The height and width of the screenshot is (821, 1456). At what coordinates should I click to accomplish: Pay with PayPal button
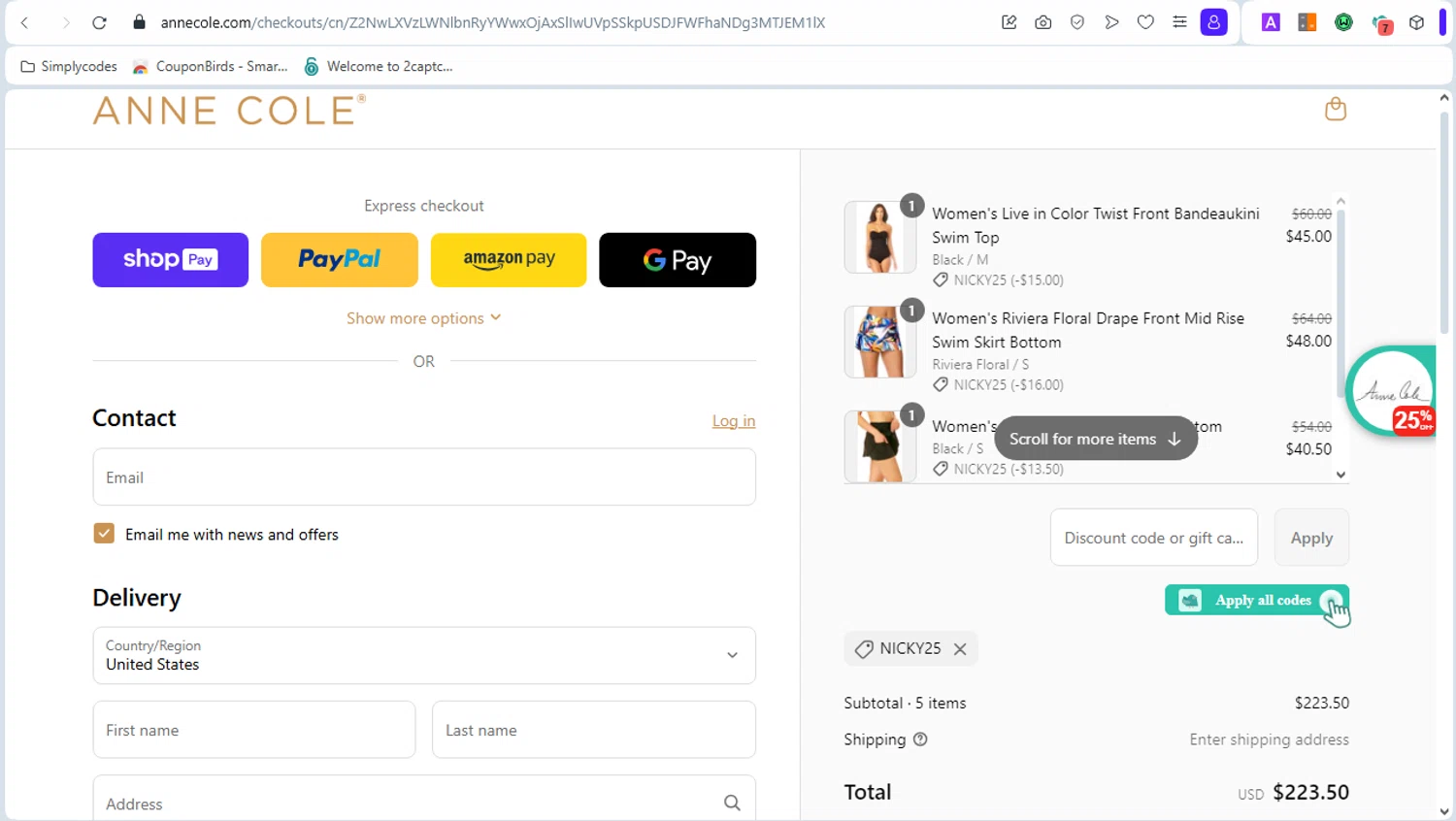[x=340, y=260]
